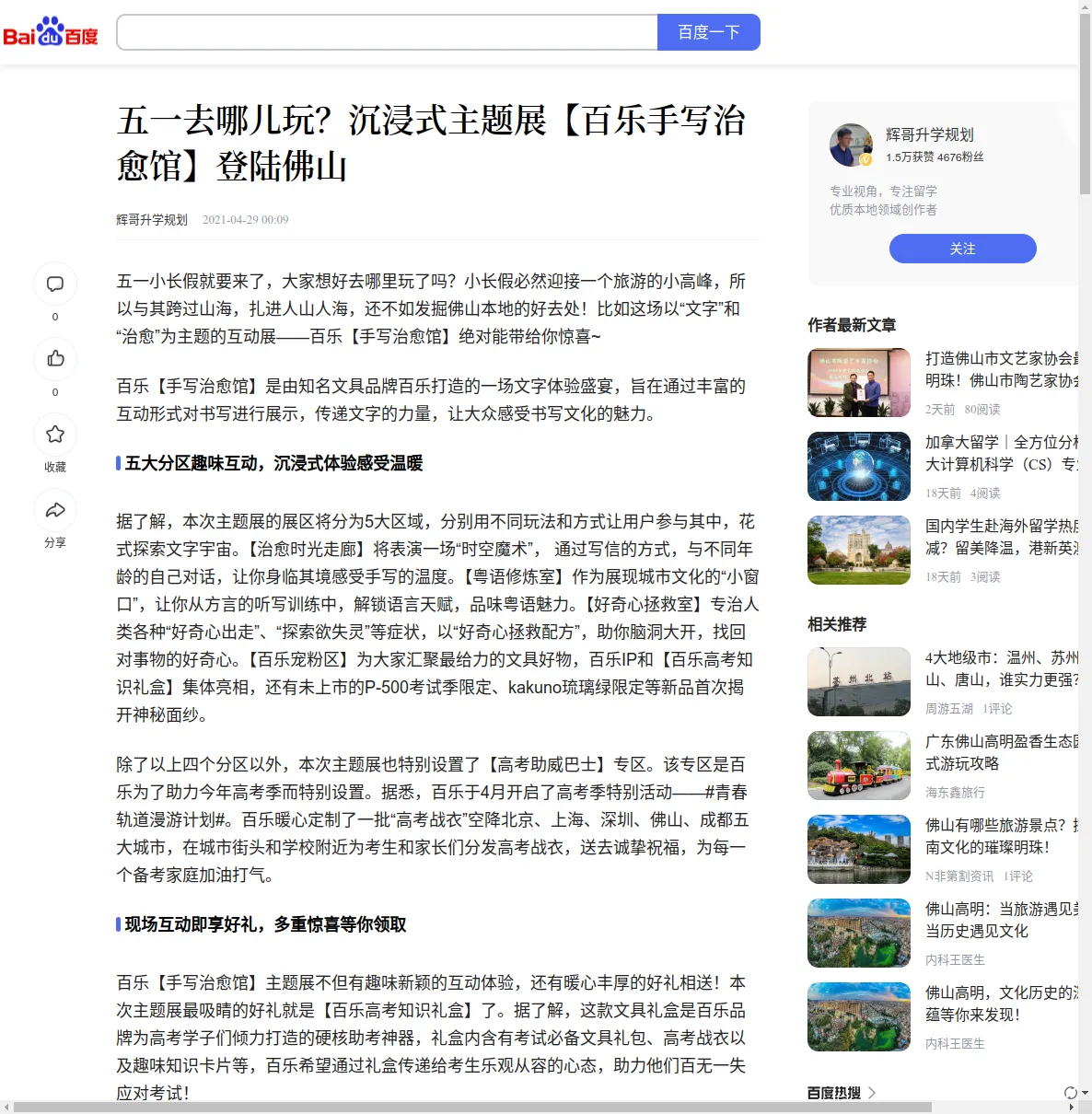Viewport: 1092px width, 1114px height.
Task: Follow the author with 关注 button
Action: pos(962,249)
